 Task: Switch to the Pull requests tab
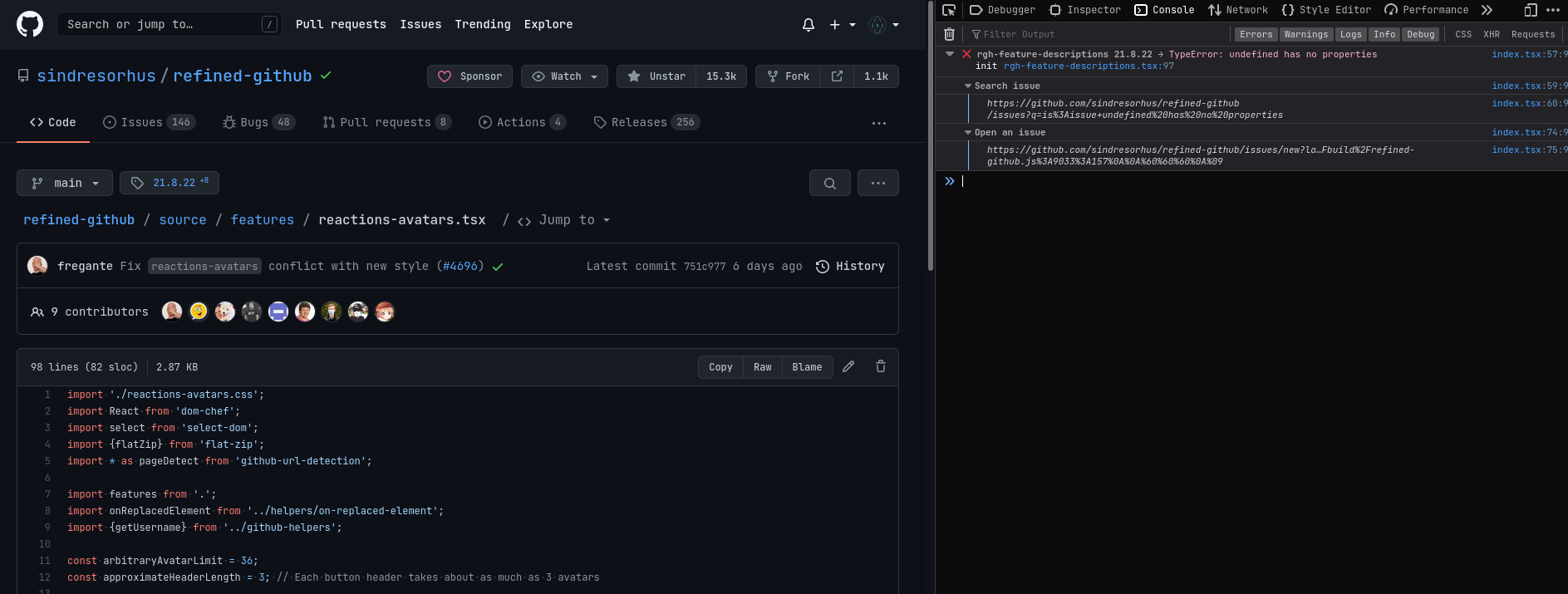[387, 122]
